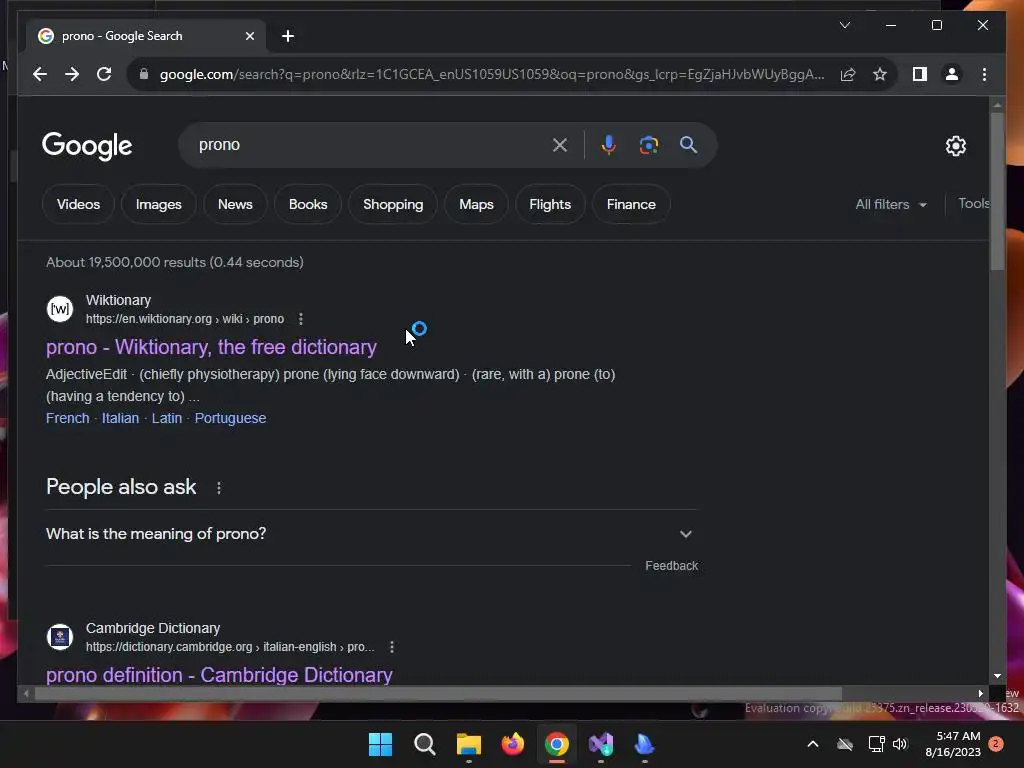Submit search with magnifier icon

coord(688,145)
